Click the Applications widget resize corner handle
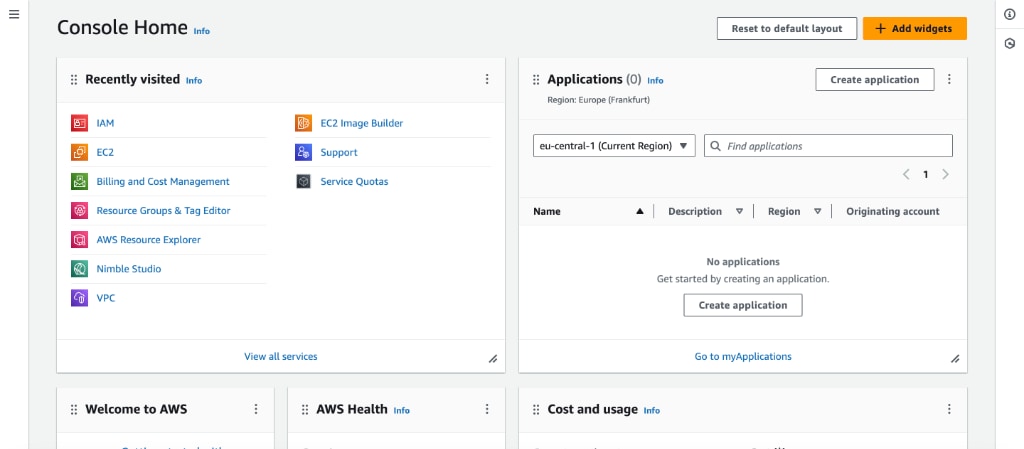The image size is (1024, 449). point(955,358)
